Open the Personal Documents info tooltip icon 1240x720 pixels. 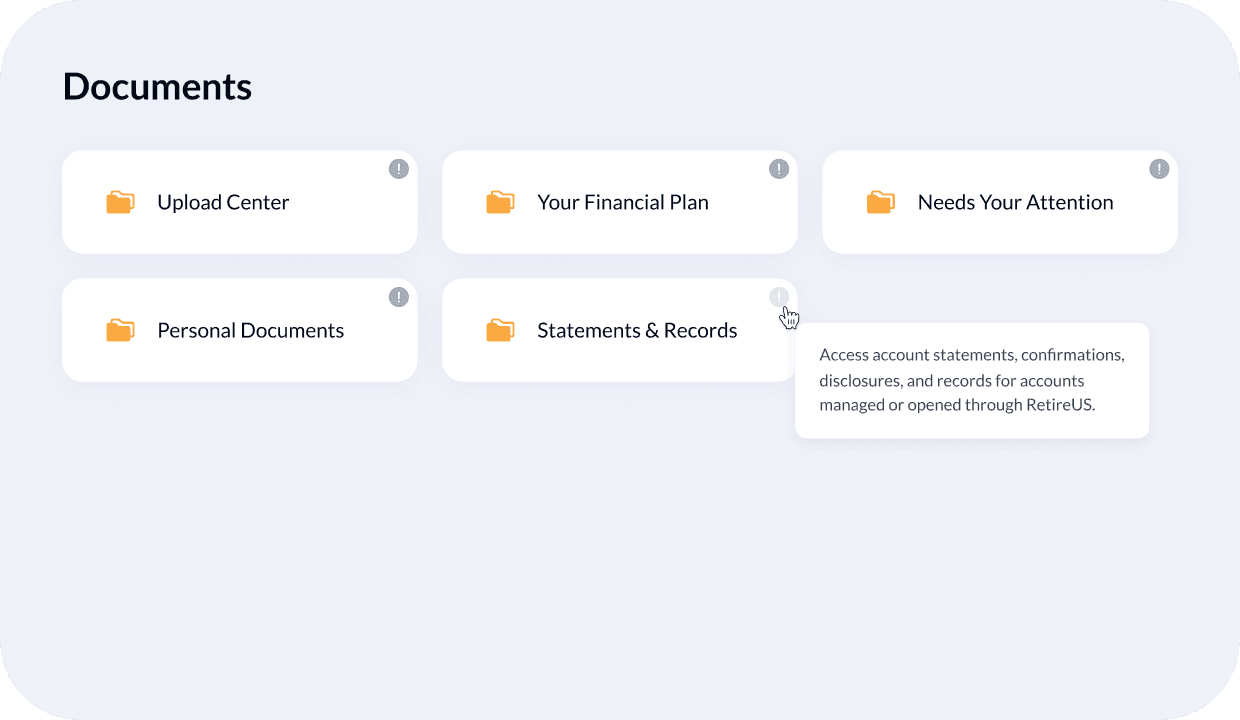click(x=399, y=297)
